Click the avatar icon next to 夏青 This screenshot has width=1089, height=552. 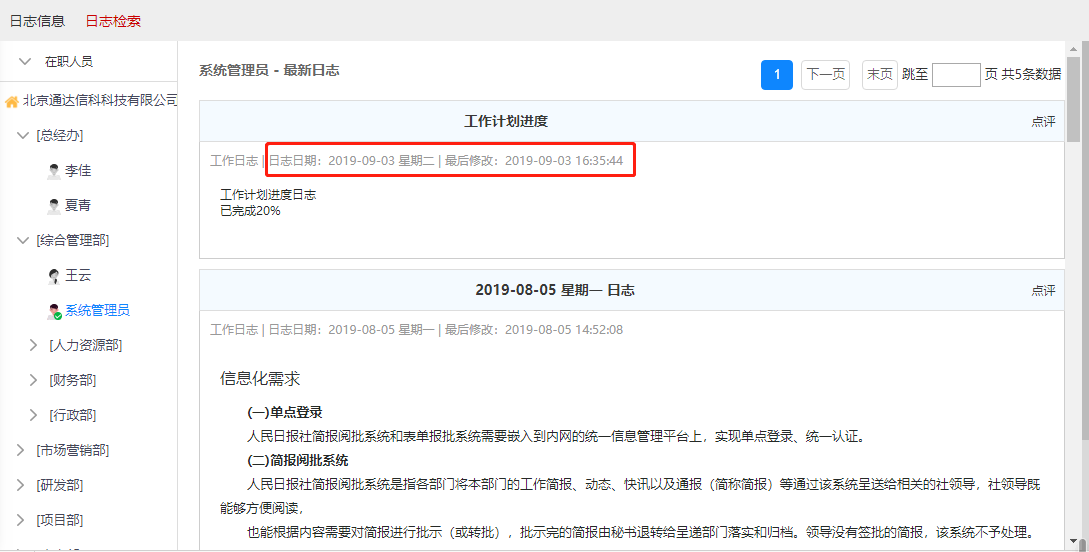coord(54,206)
